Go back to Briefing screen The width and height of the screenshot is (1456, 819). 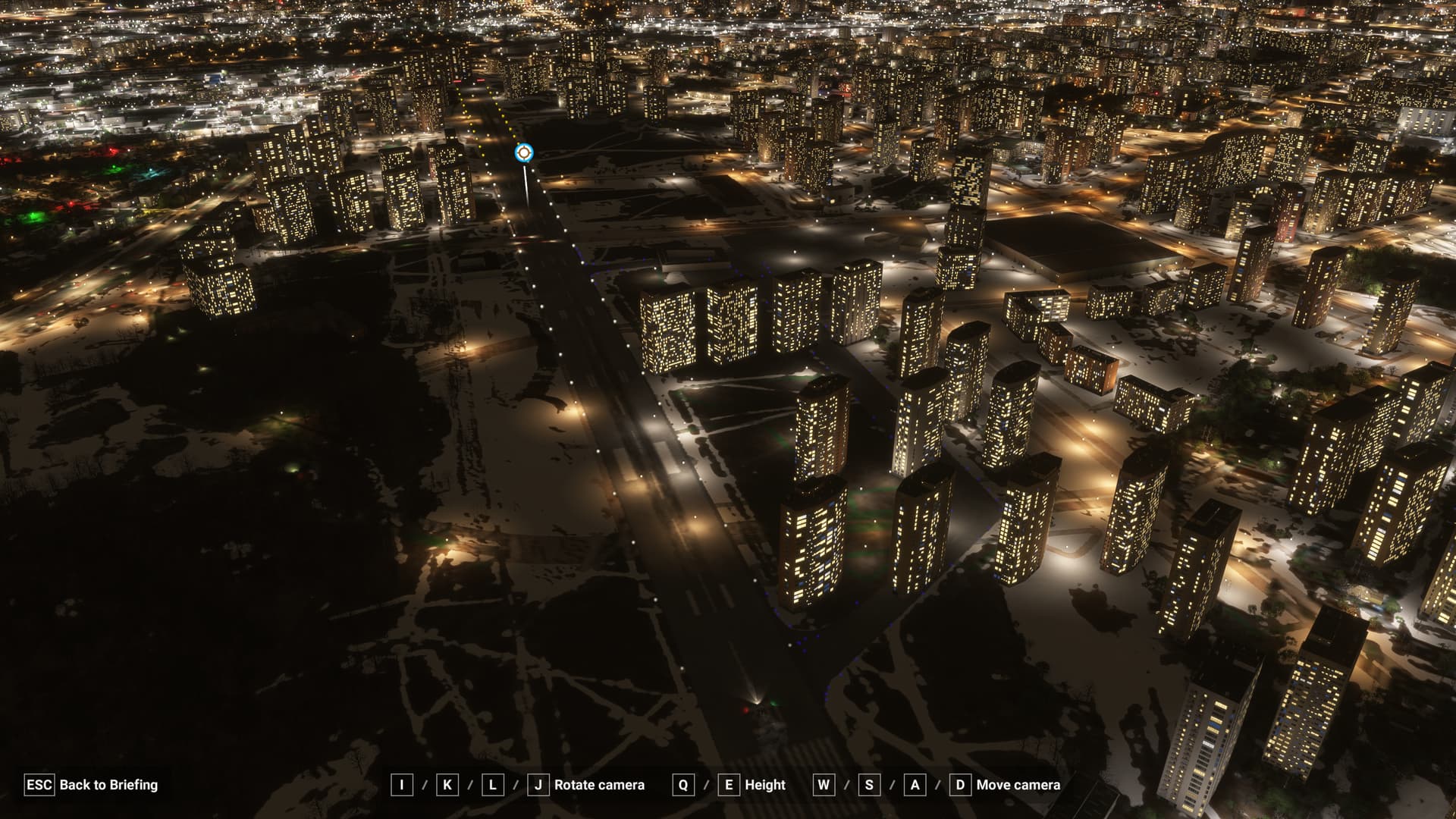[108, 785]
